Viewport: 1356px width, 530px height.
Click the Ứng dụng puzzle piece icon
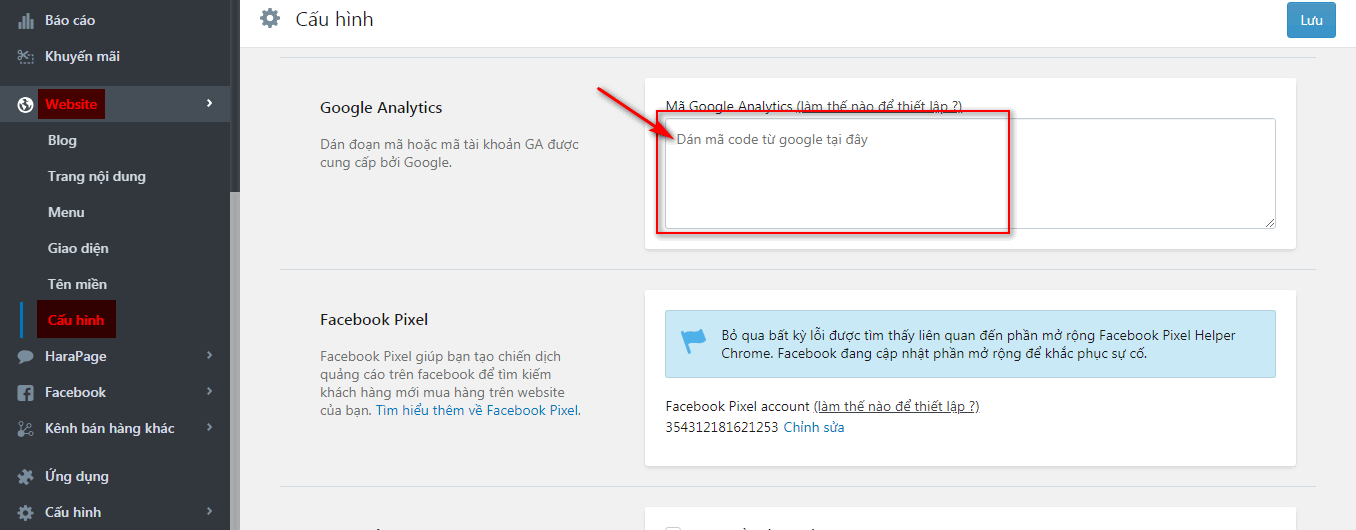(x=26, y=476)
